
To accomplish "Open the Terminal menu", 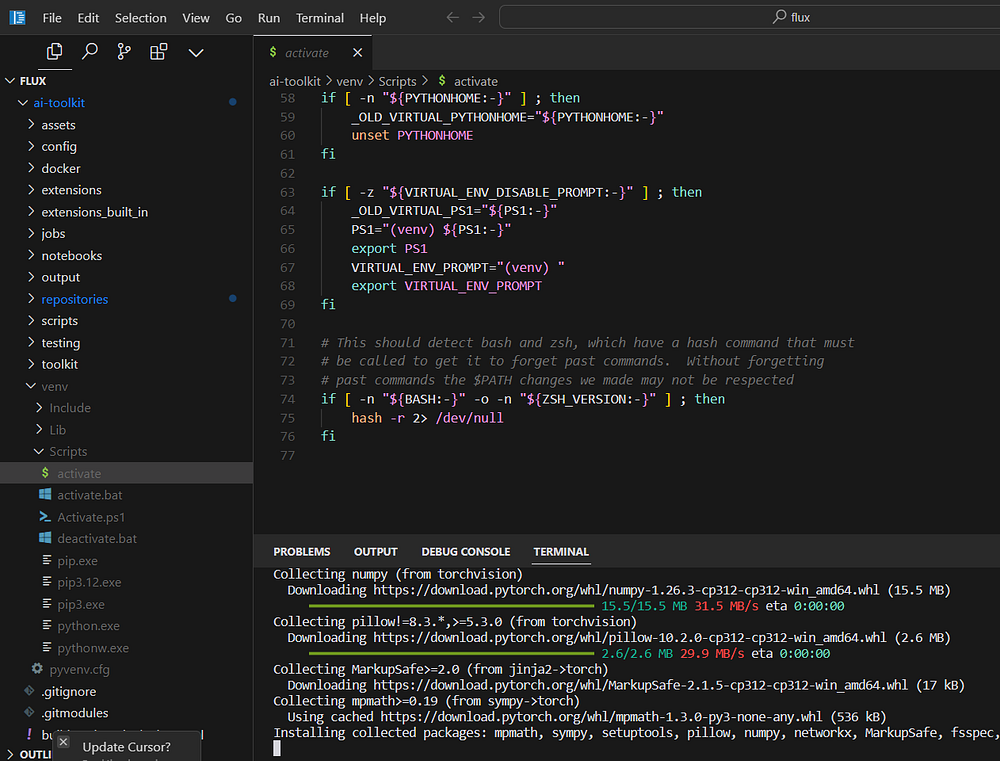I will click(319, 18).
